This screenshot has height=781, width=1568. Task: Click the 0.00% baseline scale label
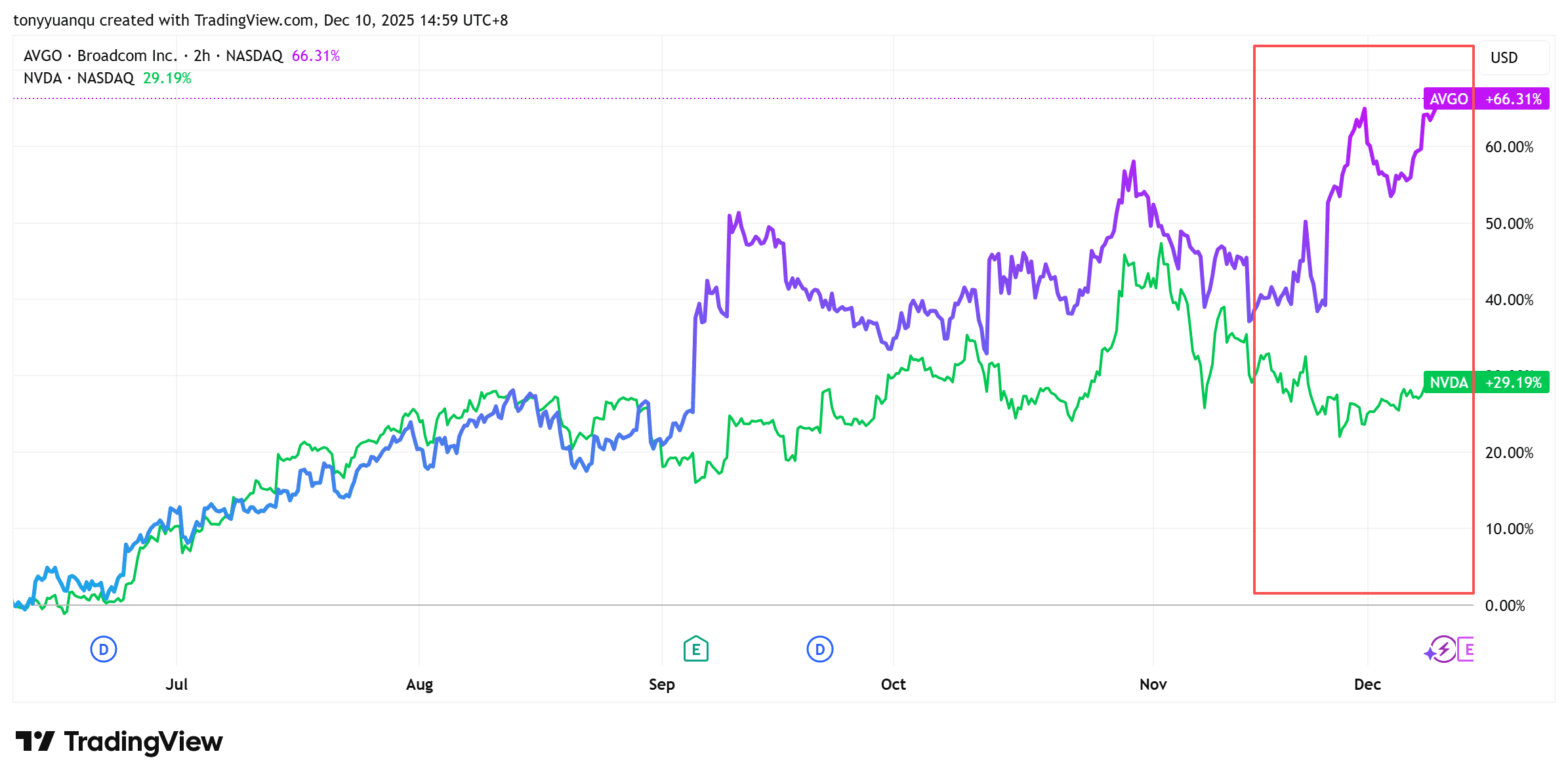1505,606
